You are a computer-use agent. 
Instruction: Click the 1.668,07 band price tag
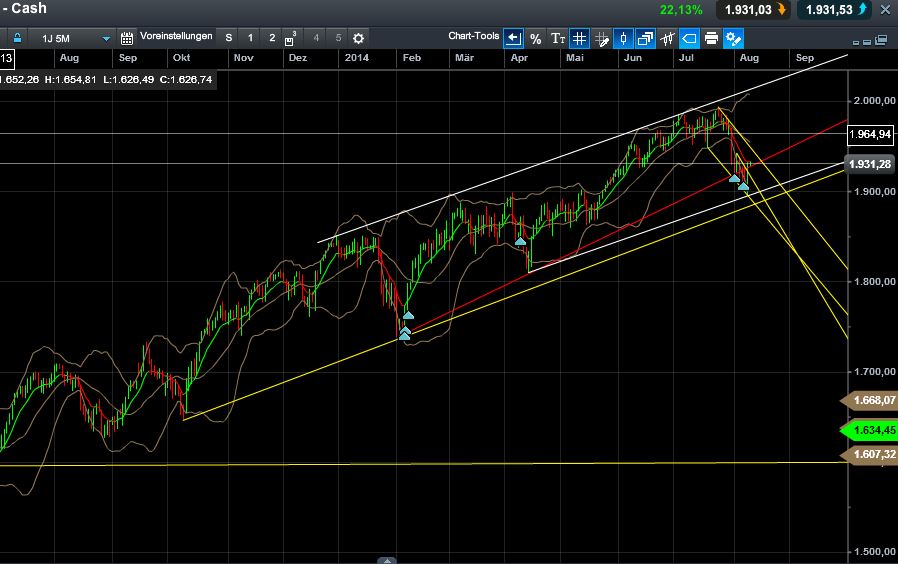click(x=870, y=400)
